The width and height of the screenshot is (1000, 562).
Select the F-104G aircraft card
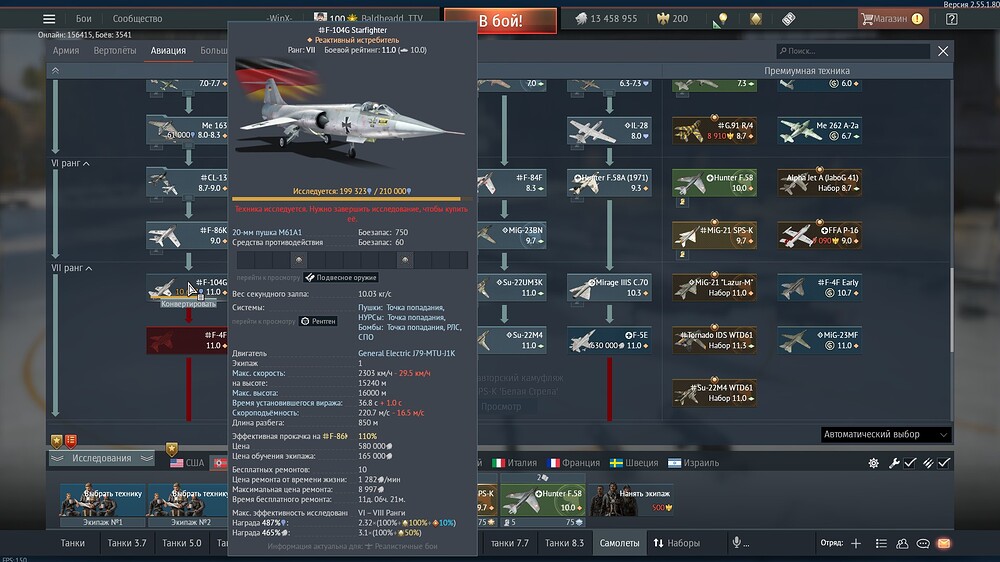pyautogui.click(x=187, y=286)
